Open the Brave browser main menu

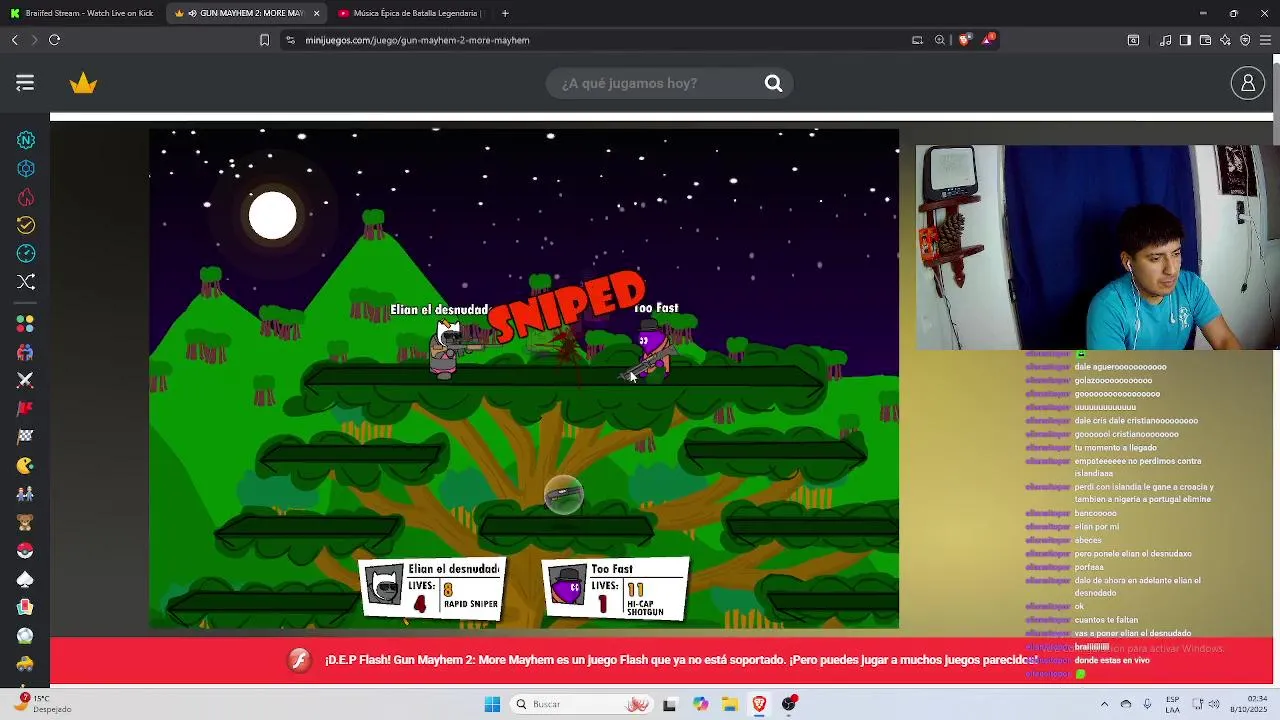point(1265,40)
